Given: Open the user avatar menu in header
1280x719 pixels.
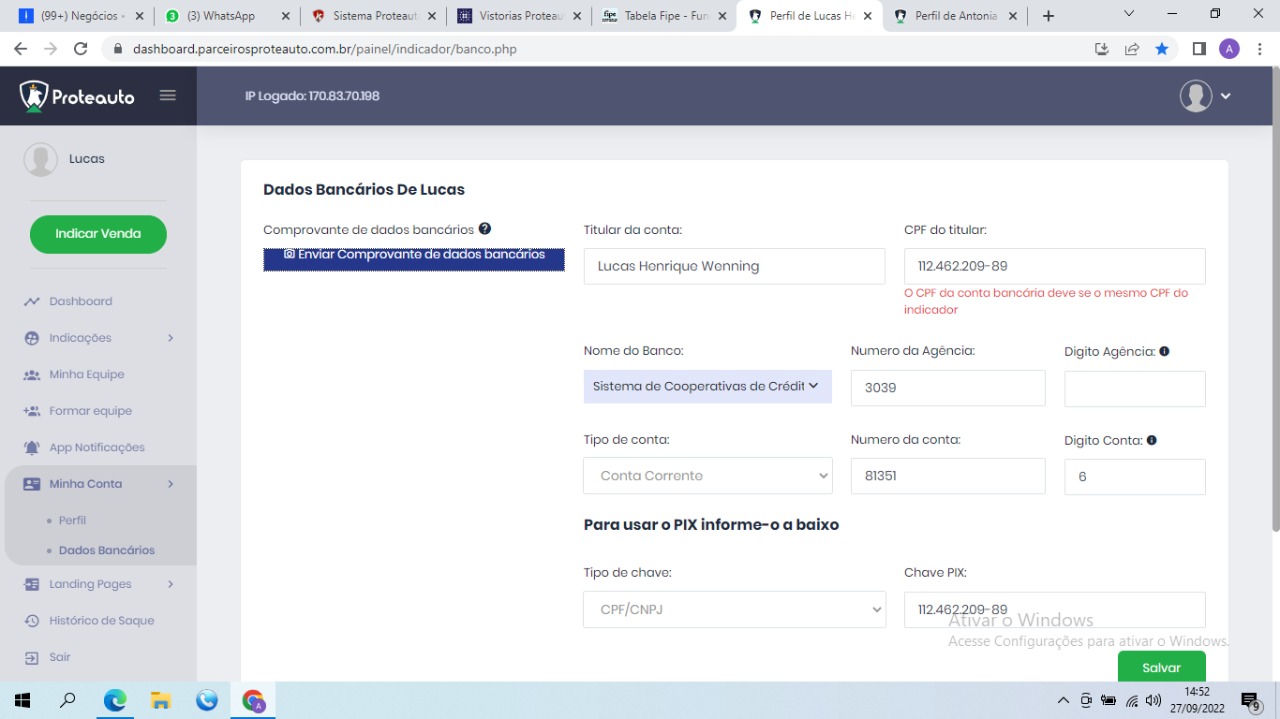Looking at the screenshot, I should (1204, 96).
